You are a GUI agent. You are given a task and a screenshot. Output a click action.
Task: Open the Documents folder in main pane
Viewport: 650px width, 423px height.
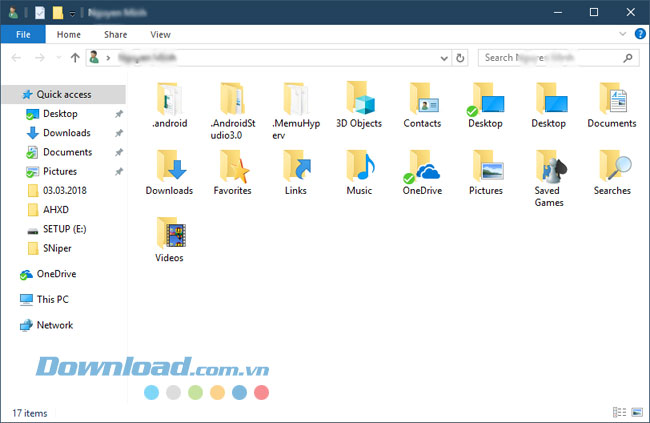(612, 105)
